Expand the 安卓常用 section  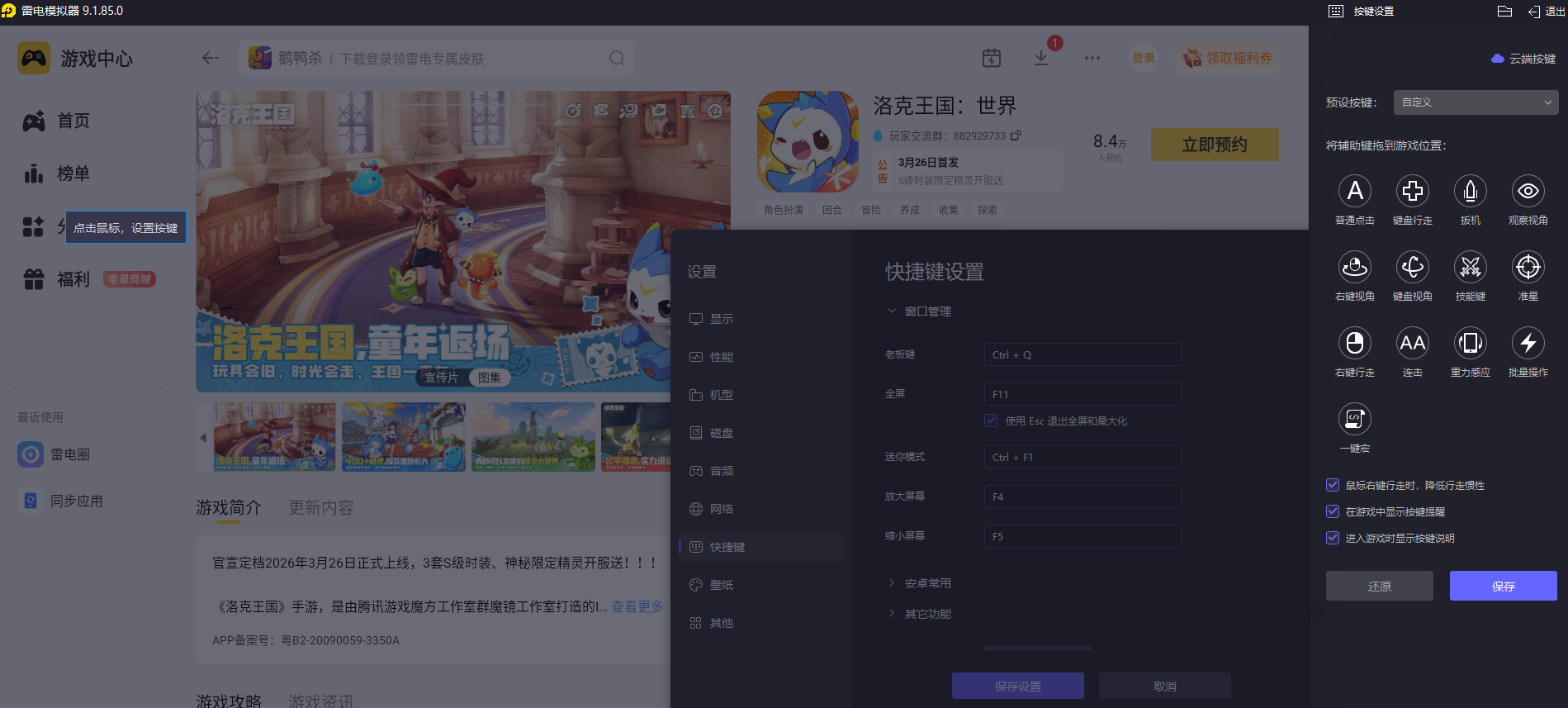click(x=919, y=583)
